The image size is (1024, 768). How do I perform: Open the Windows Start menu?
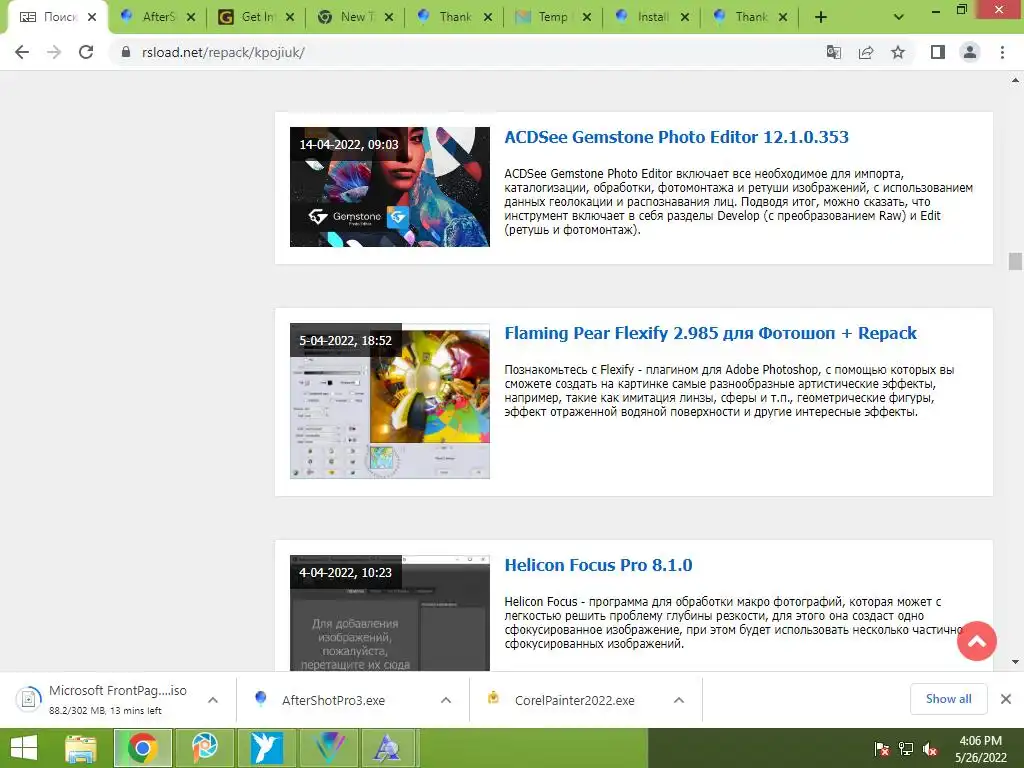point(24,748)
